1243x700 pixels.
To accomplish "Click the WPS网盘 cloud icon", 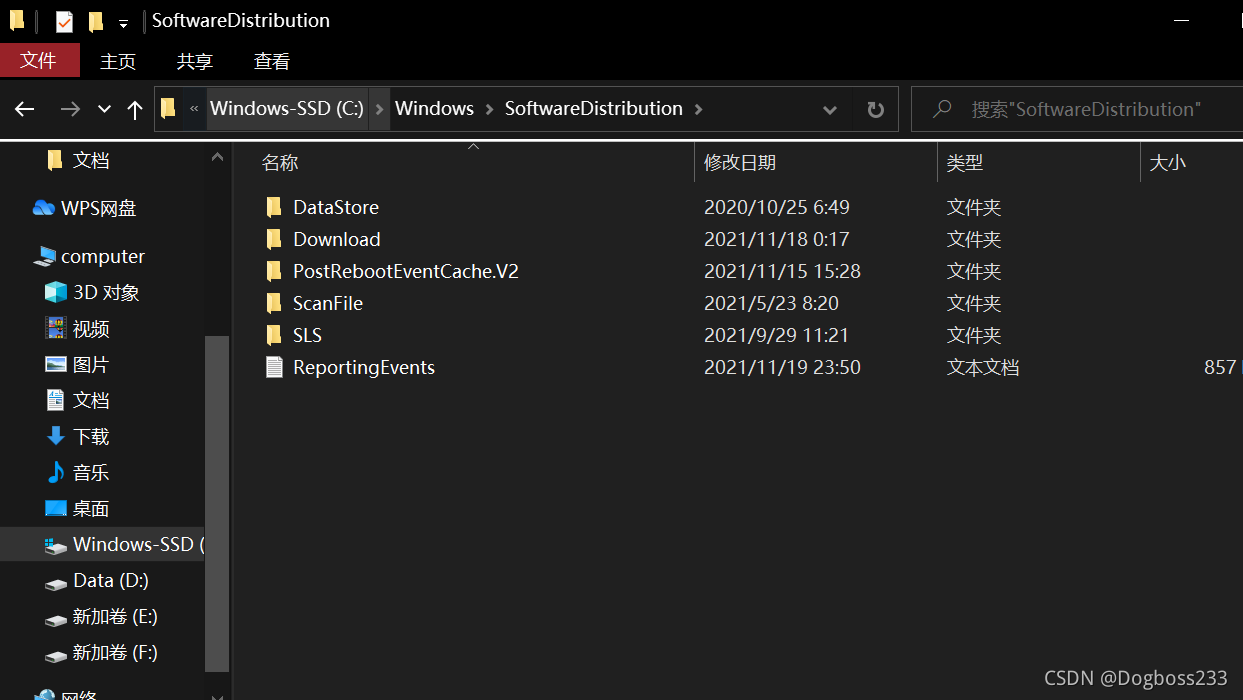I will pos(44,208).
